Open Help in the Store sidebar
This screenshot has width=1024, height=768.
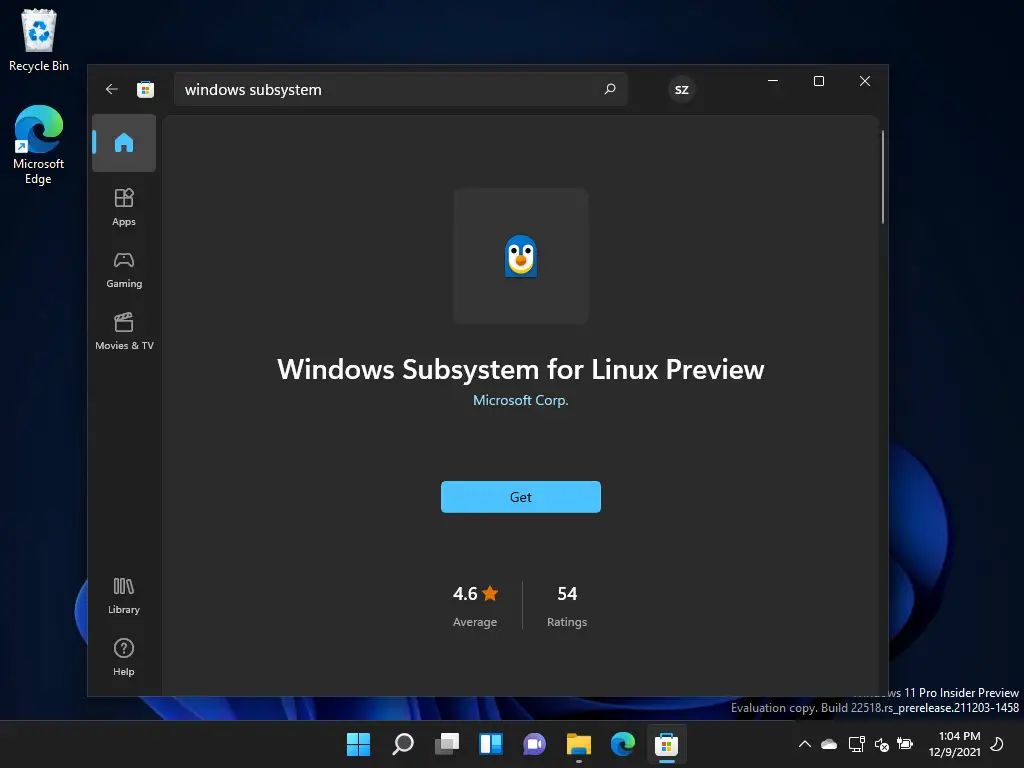[x=123, y=658]
